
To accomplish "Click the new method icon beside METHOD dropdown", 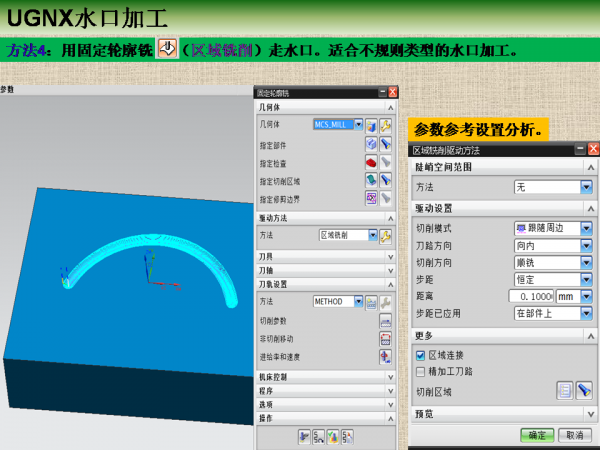I will pyautogui.click(x=371, y=303).
